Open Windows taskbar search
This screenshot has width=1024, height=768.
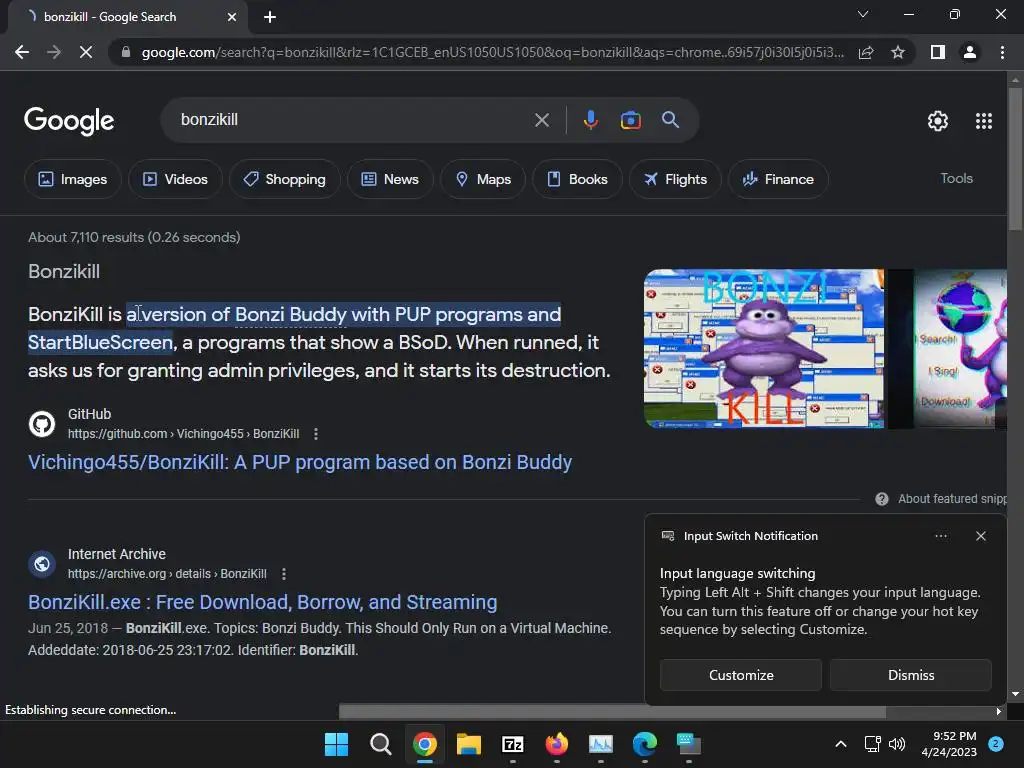pyautogui.click(x=381, y=744)
